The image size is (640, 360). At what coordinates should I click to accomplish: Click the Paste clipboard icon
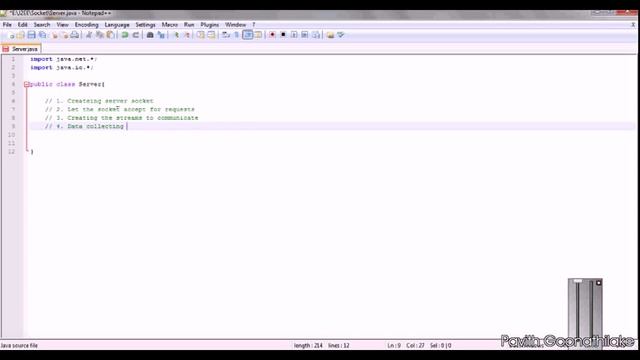click(x=110, y=35)
